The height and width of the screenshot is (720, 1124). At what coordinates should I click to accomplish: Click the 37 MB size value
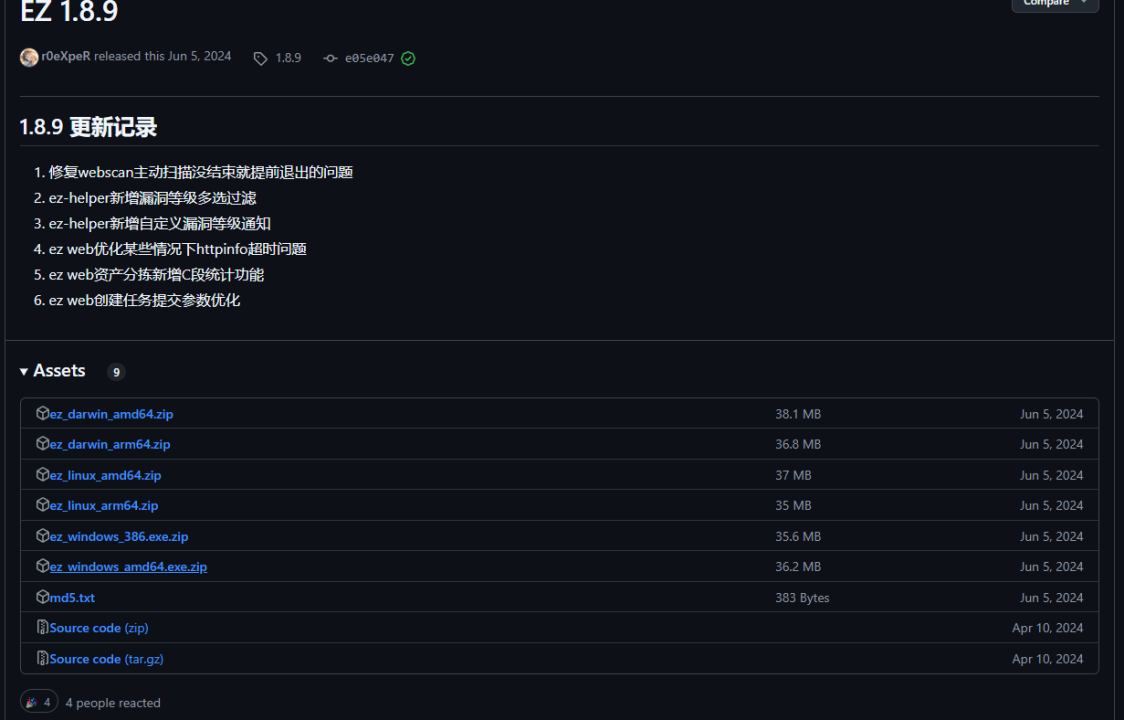(793, 475)
